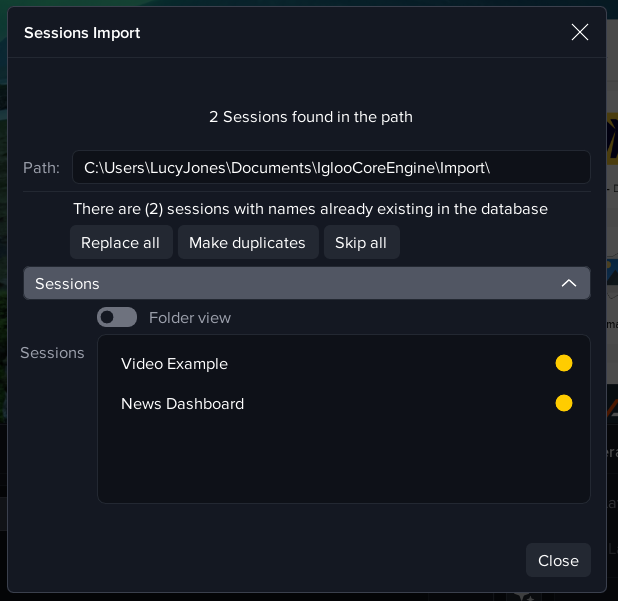Choose Make duplicates for existing sessions
This screenshot has width=618, height=601.
click(x=247, y=243)
